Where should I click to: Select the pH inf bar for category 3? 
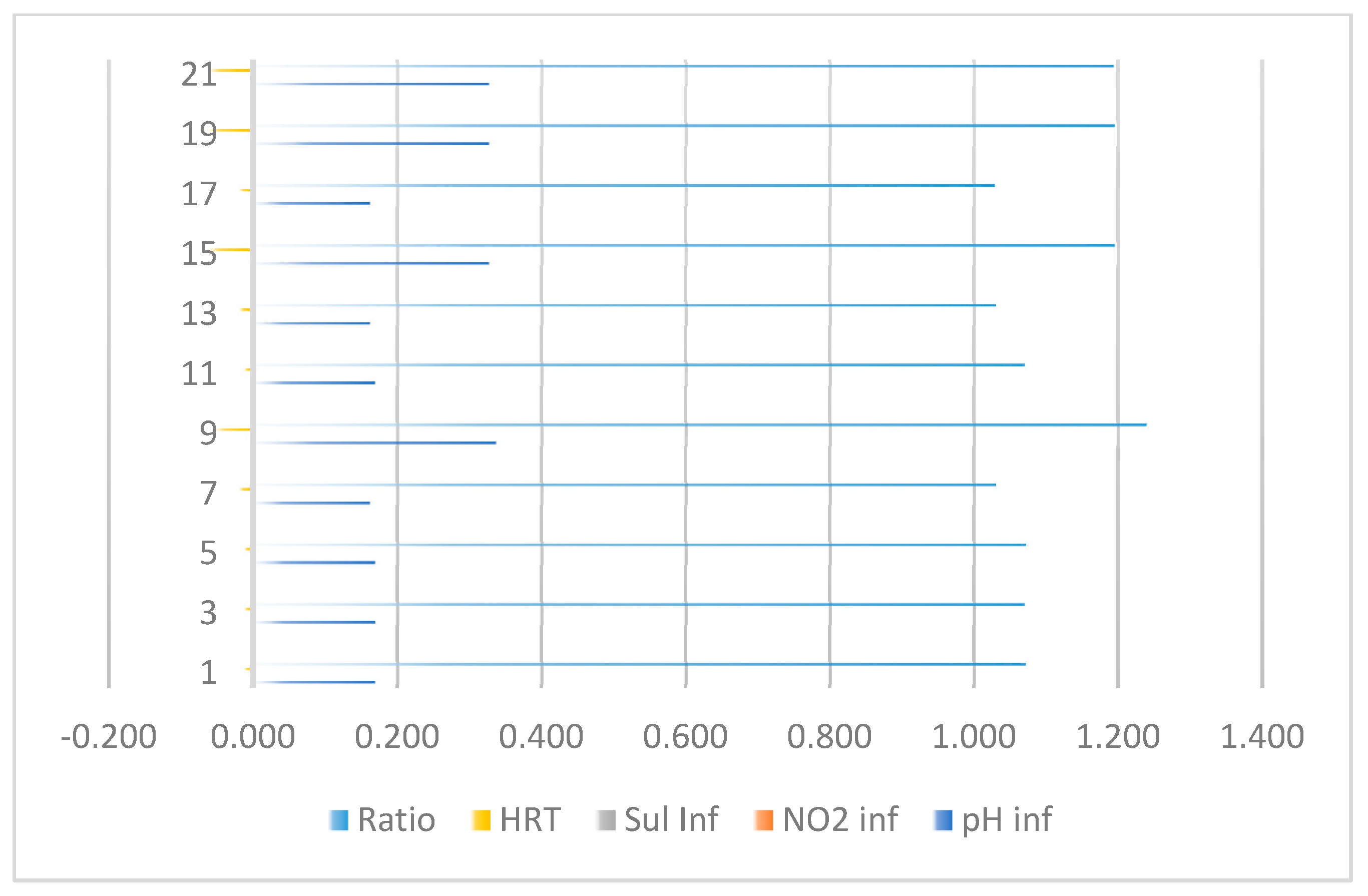(315, 622)
